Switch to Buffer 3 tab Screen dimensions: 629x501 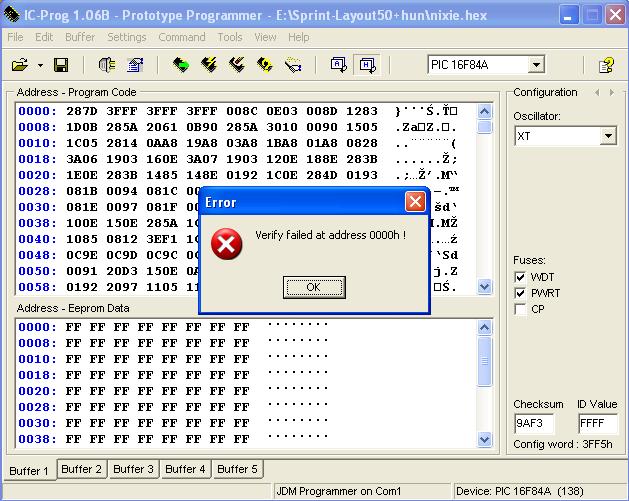point(133,469)
